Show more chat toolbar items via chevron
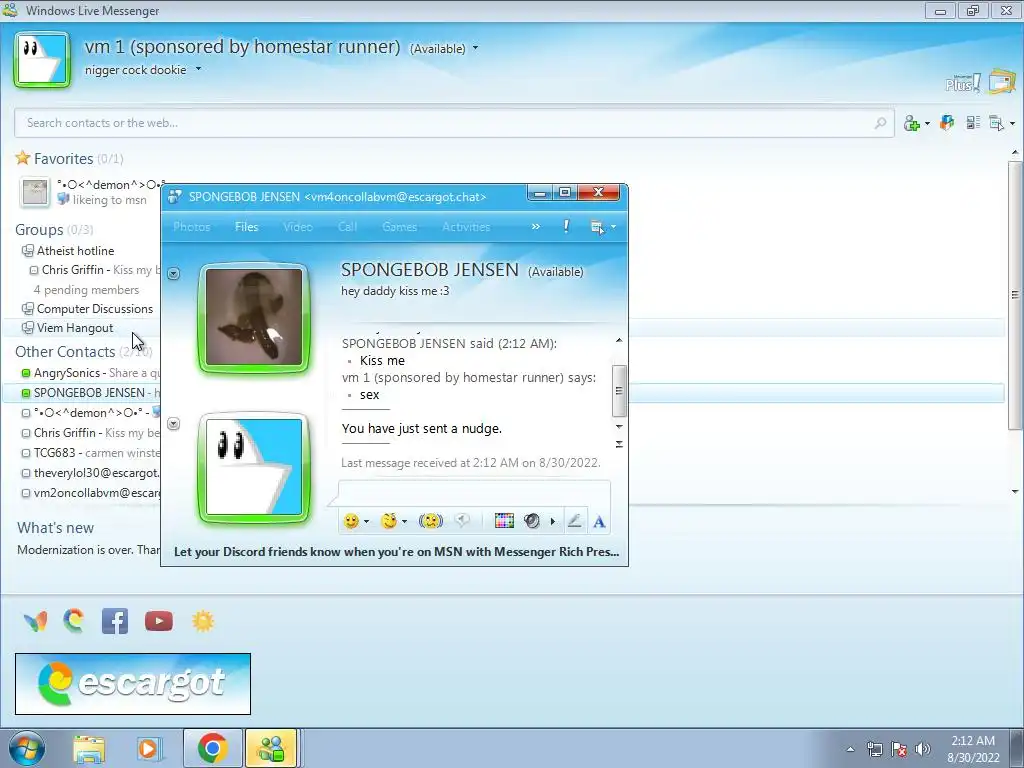The image size is (1024, 768). [x=536, y=227]
